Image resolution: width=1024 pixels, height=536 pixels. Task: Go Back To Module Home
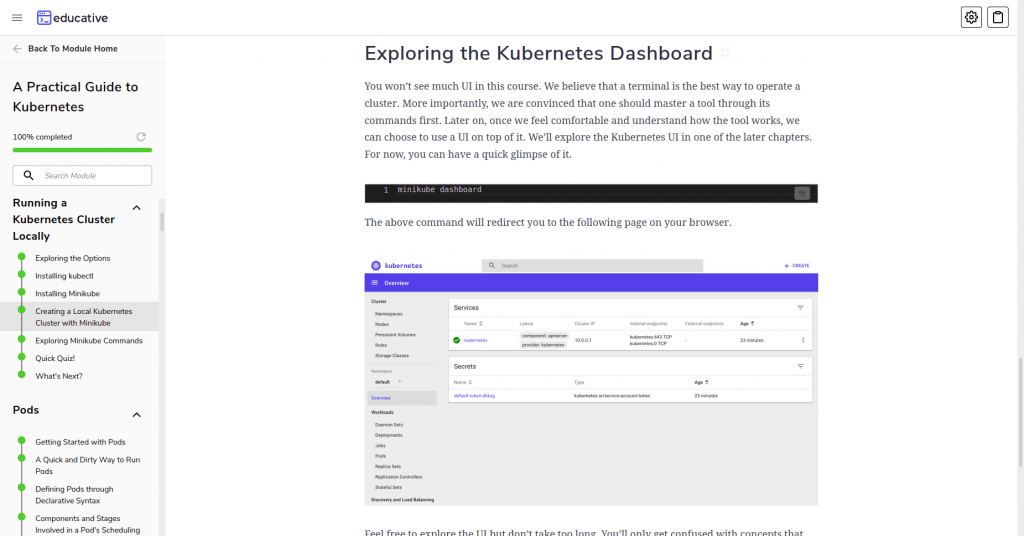pyautogui.click(x=72, y=48)
